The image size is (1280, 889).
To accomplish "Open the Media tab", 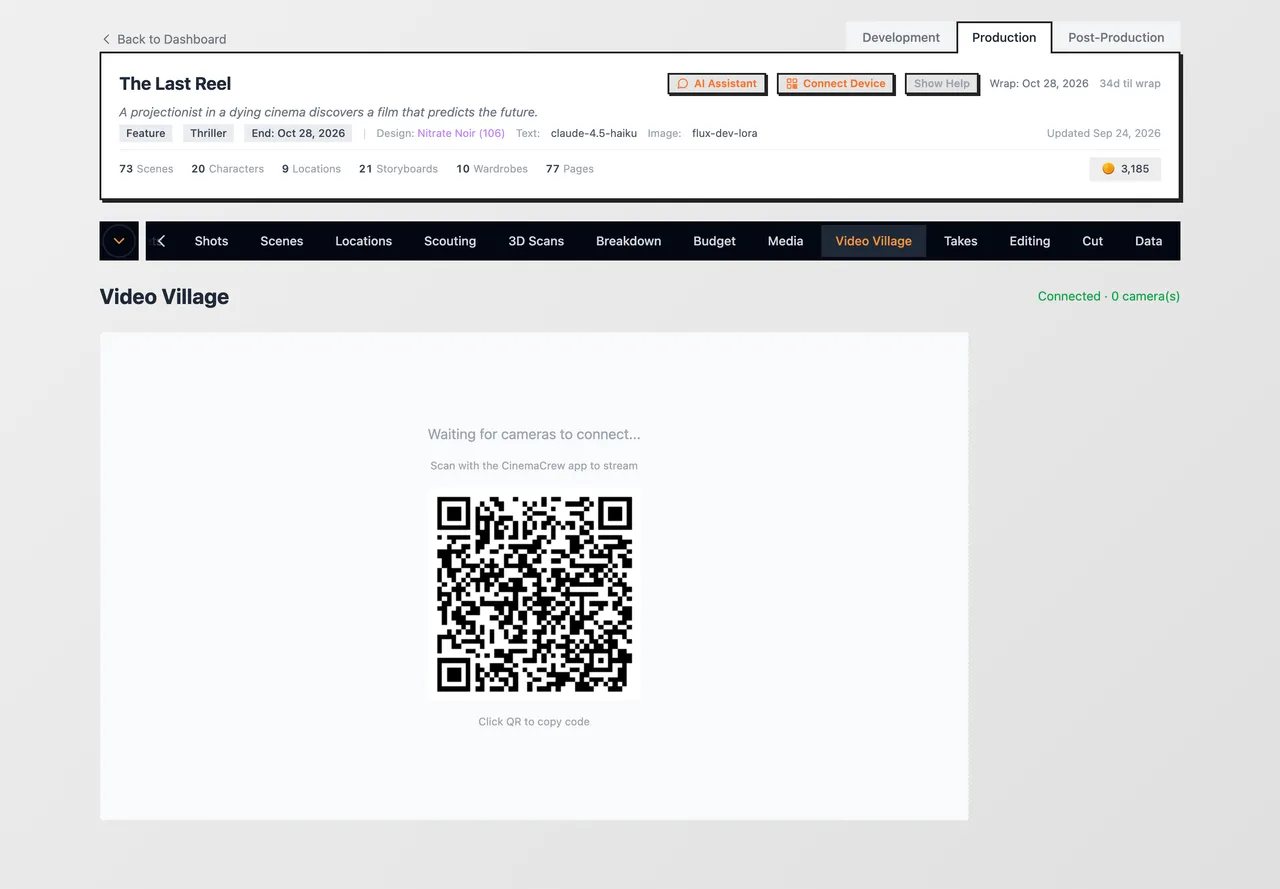I will [x=785, y=241].
